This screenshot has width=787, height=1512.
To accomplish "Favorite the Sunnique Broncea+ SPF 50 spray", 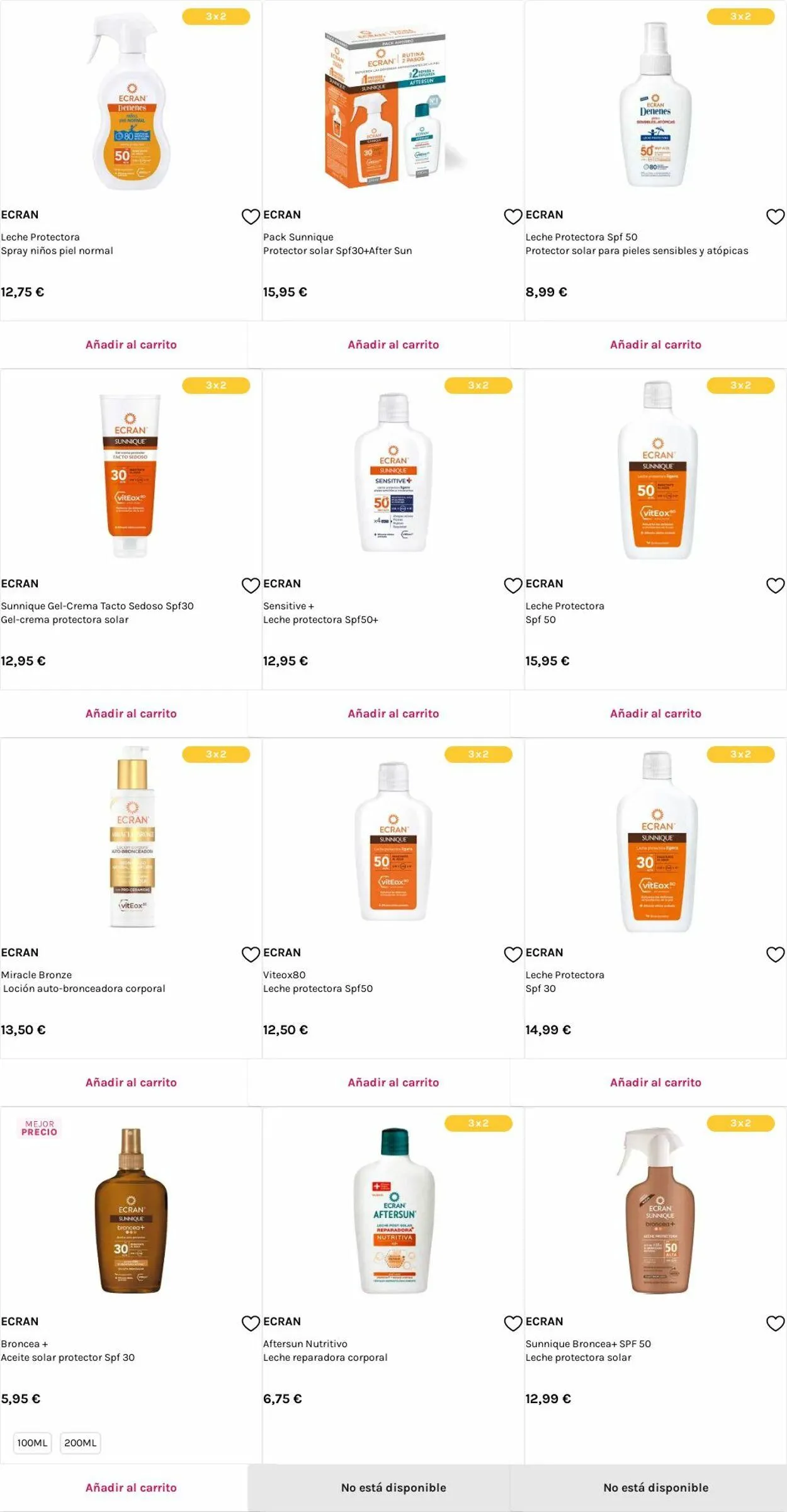I will (x=775, y=1323).
